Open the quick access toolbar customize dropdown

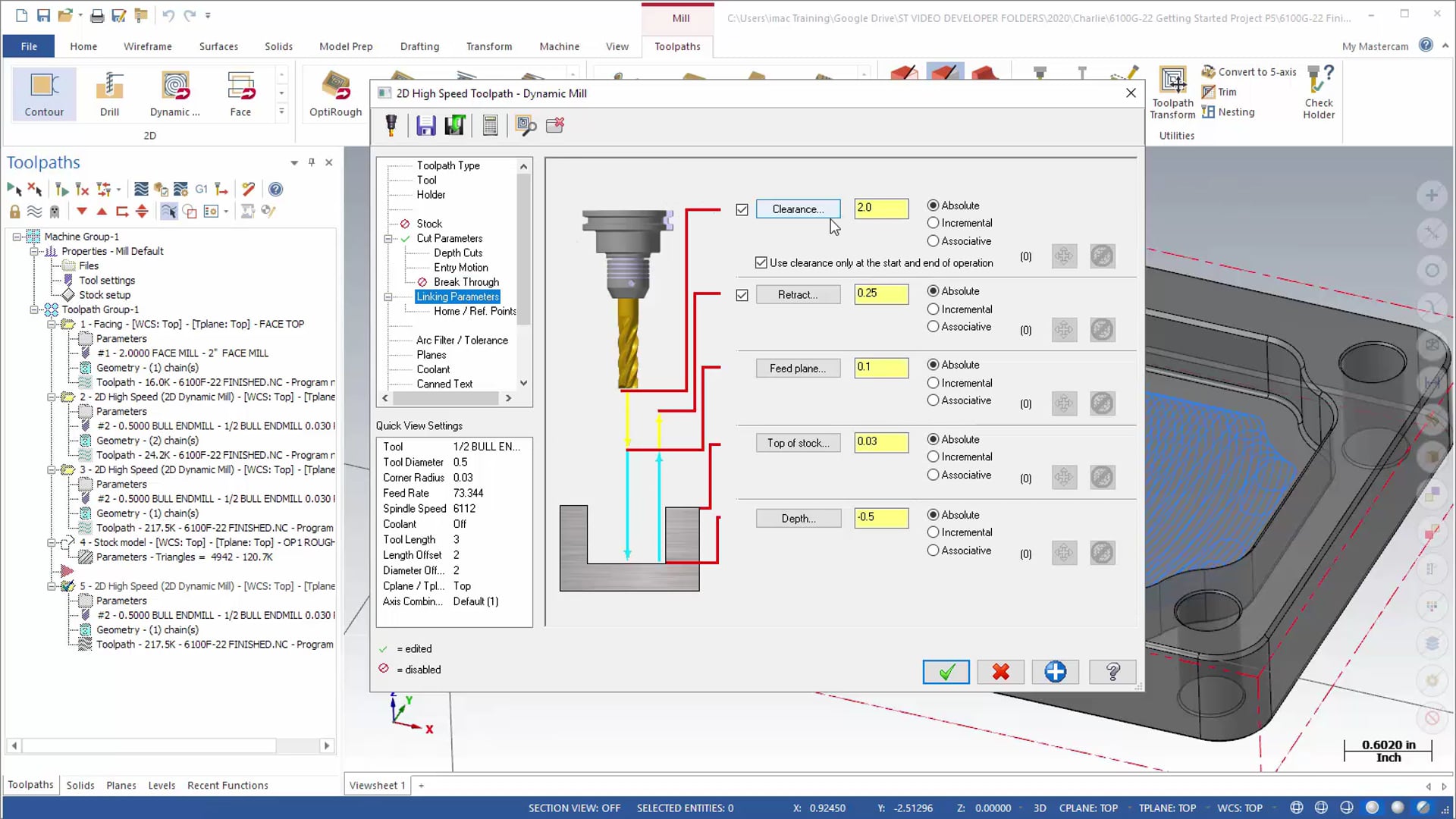coord(208,15)
